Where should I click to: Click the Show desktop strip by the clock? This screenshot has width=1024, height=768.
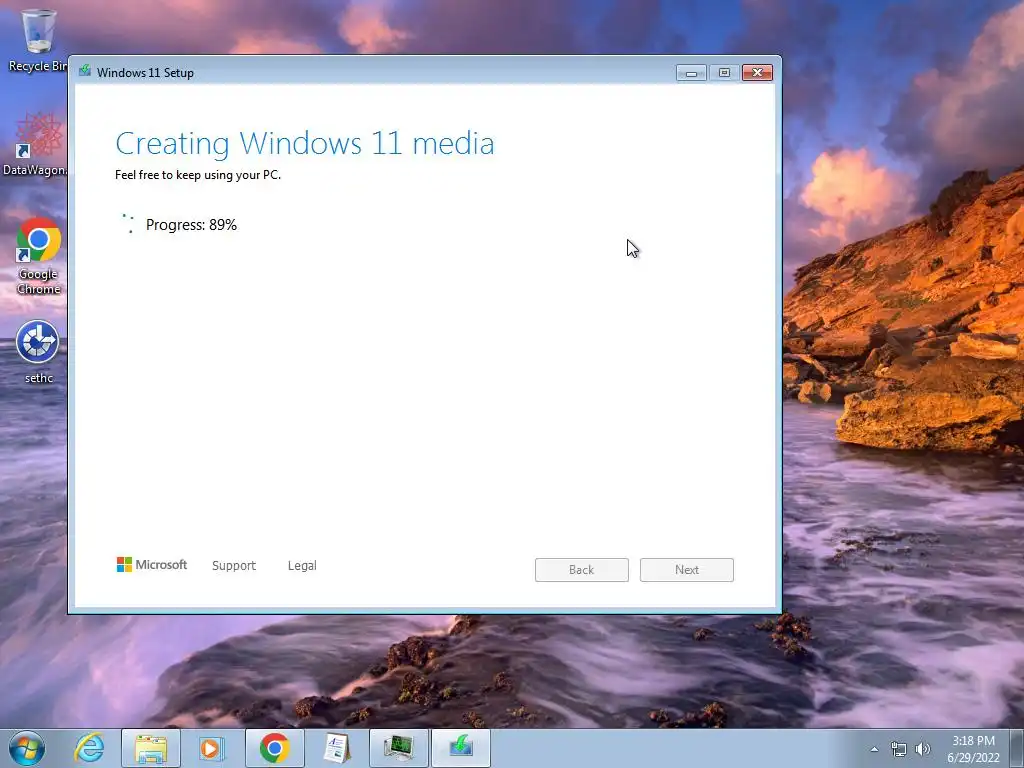1017,748
